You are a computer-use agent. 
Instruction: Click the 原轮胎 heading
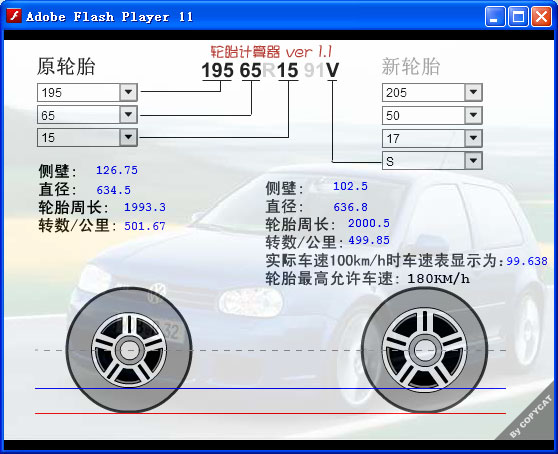click(x=66, y=67)
